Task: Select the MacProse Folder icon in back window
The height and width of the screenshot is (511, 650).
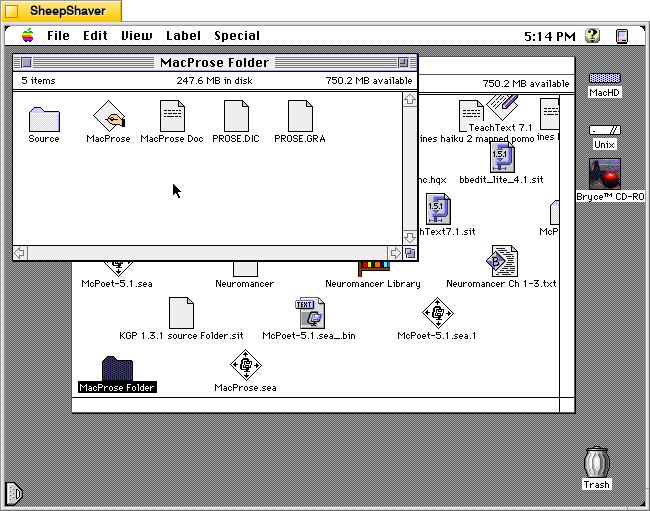Action: pyautogui.click(x=117, y=368)
